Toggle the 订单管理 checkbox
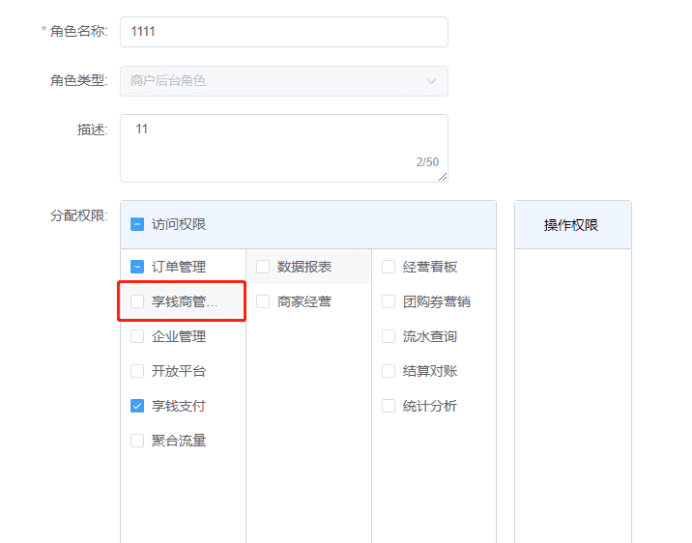The width and height of the screenshot is (692, 543). pos(137,267)
